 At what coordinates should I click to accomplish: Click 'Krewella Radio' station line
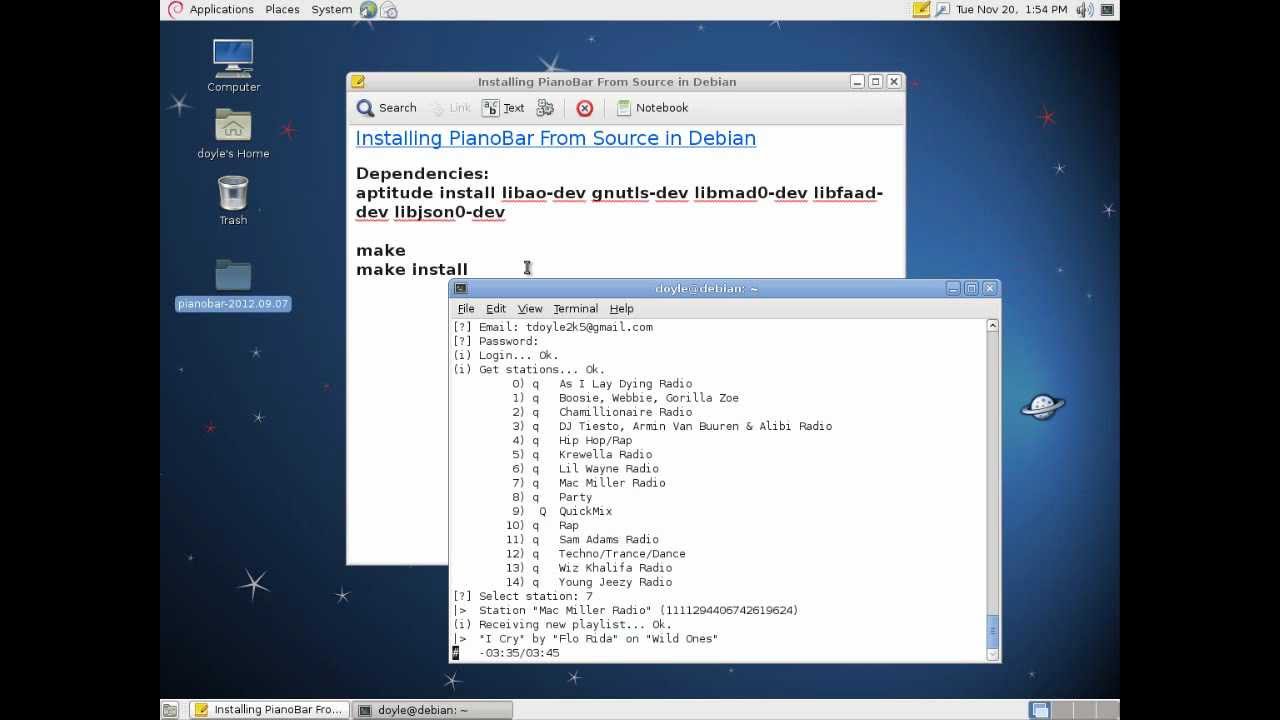[x=605, y=454]
